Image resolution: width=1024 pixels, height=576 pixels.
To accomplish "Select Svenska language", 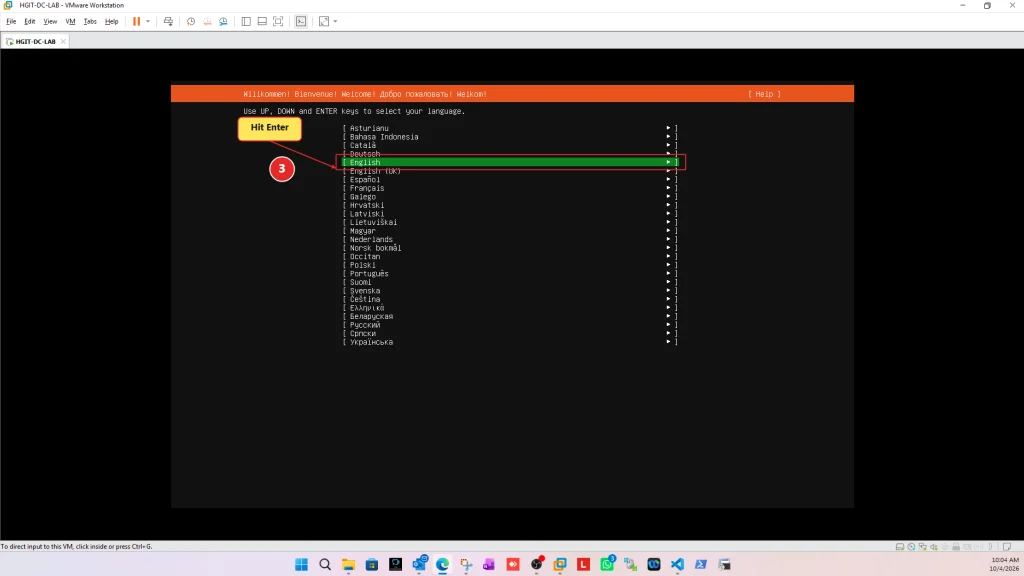I will coord(510,291).
